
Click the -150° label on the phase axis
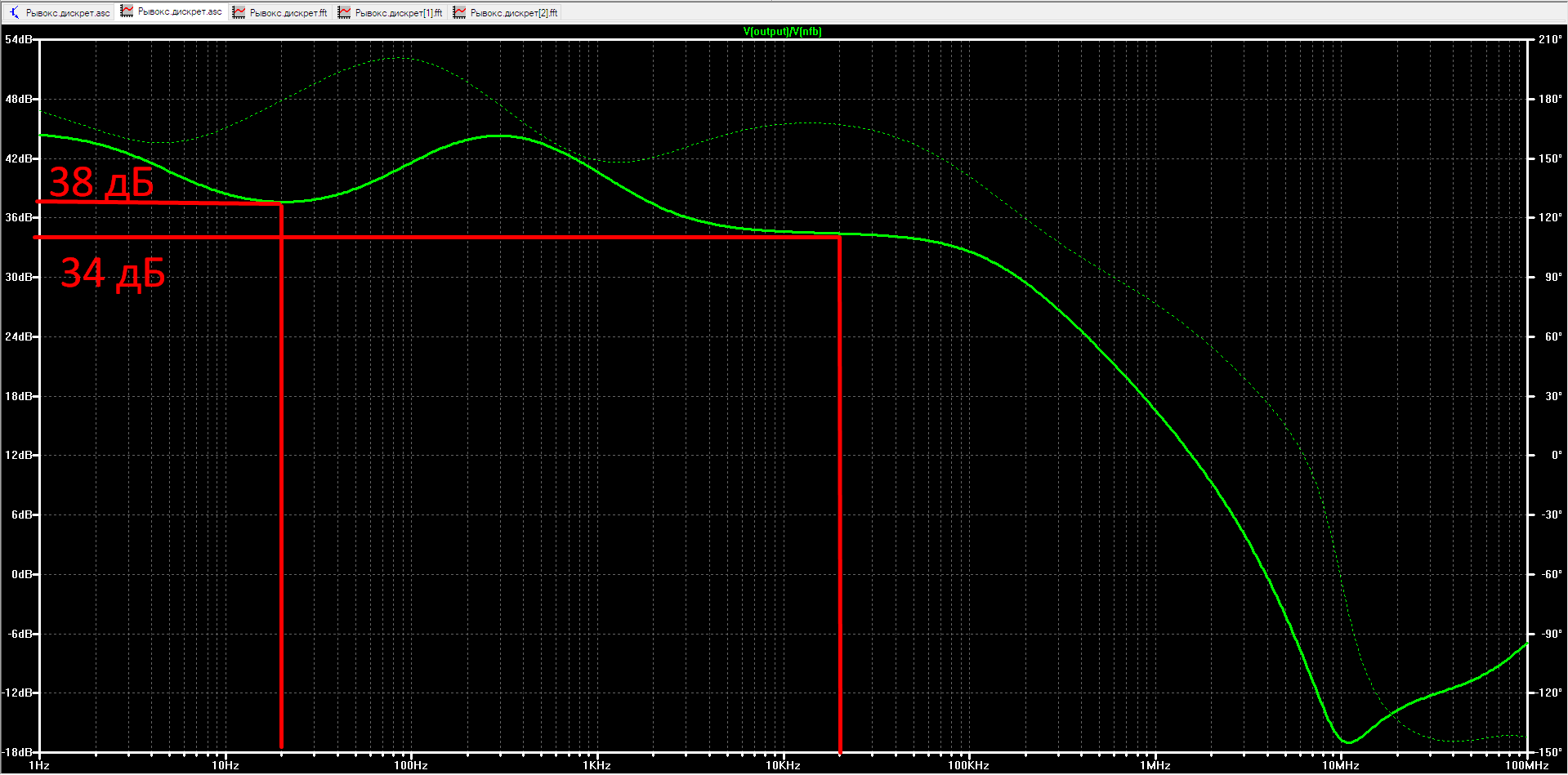[1549, 752]
